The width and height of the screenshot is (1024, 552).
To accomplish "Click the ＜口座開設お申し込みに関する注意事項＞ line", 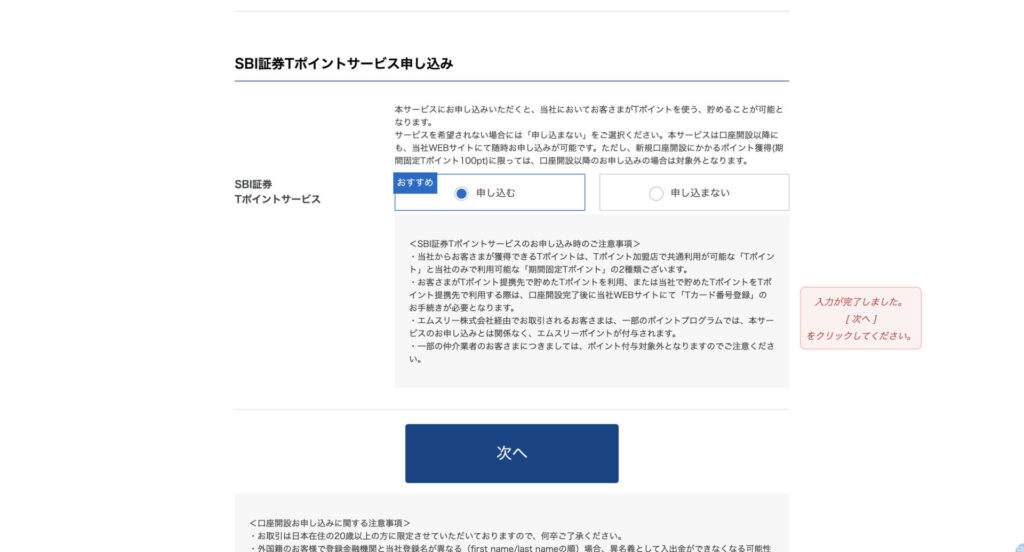I will (x=330, y=523).
